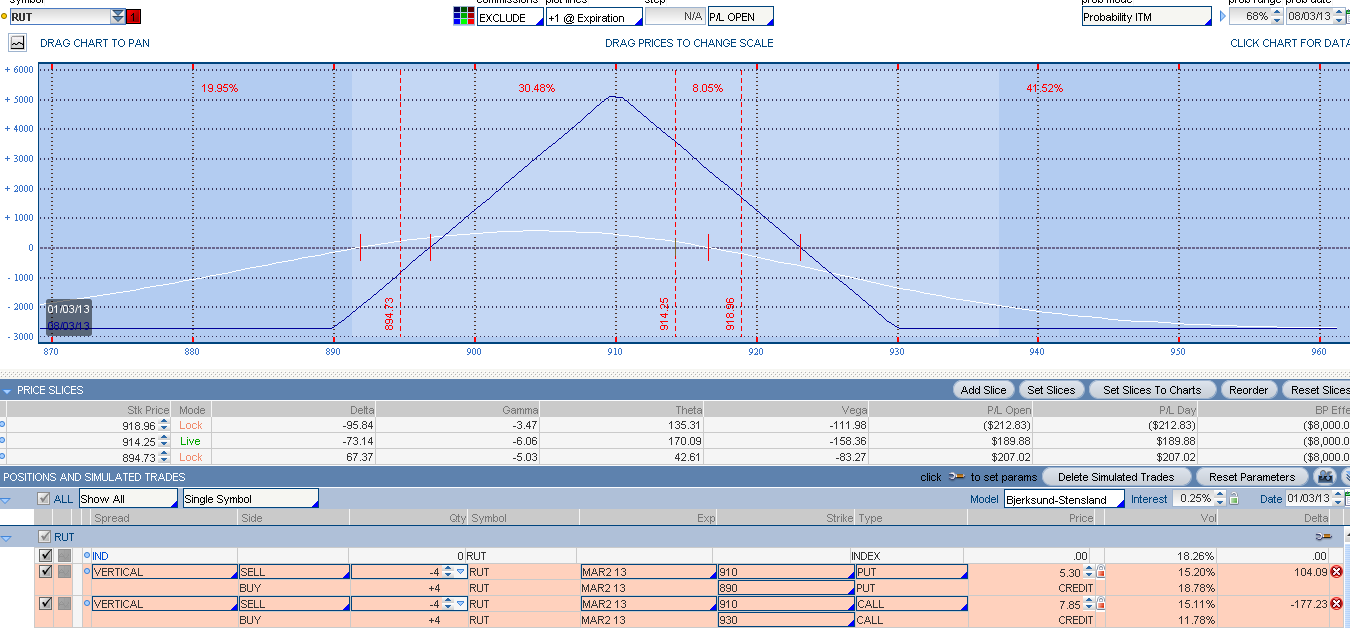The image size is (1350, 628).
Task: Remove the 910 PUT vertical with red X
Action: coord(1335,572)
